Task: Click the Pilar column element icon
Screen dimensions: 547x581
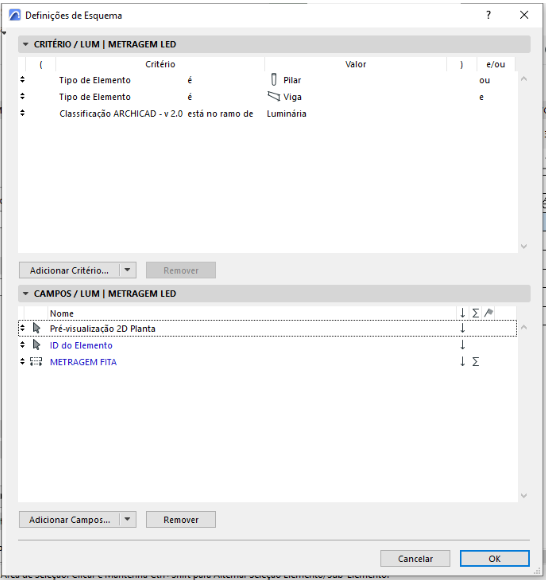Action: coord(274,80)
